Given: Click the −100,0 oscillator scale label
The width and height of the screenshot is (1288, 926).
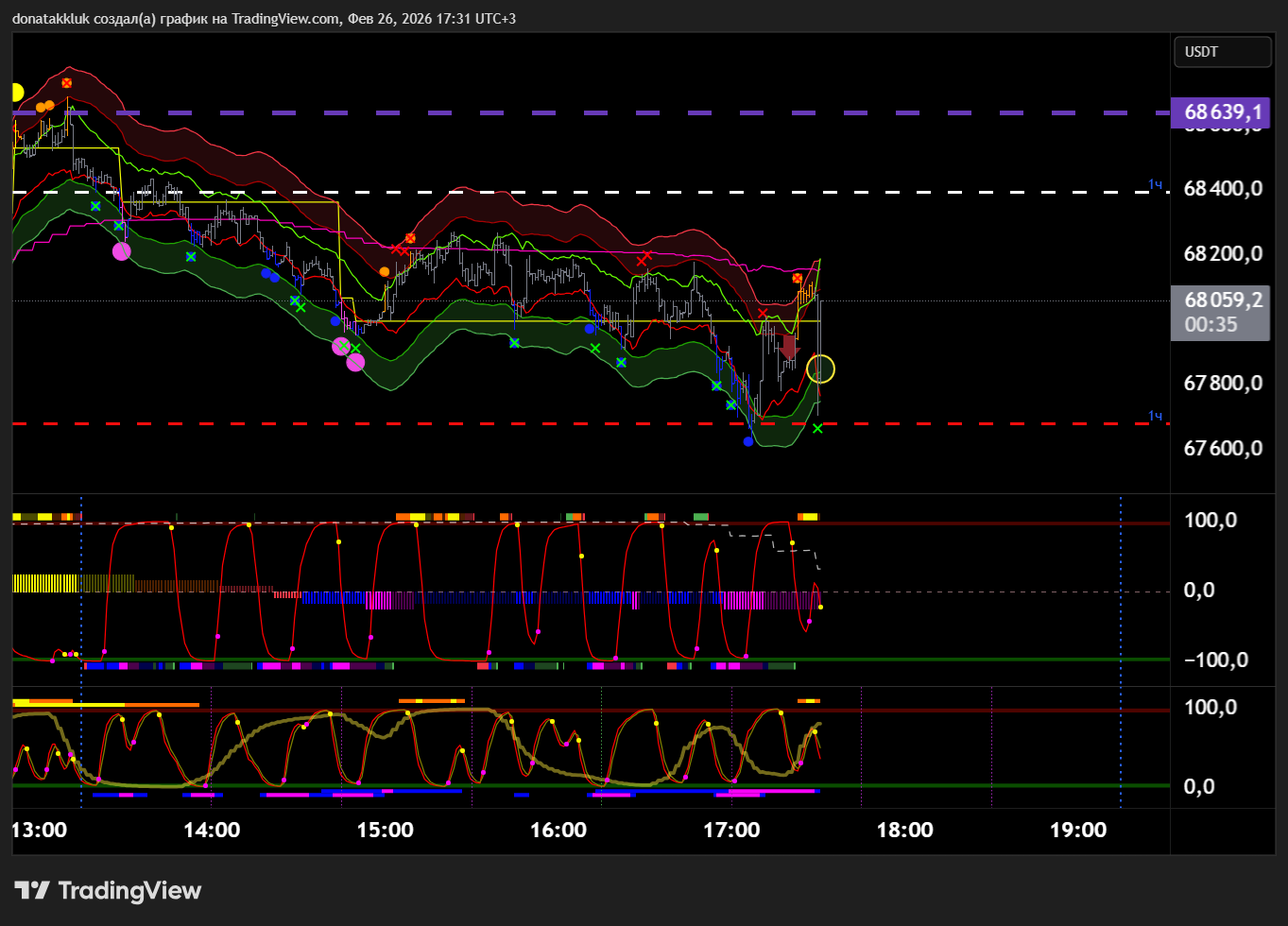Looking at the screenshot, I should (x=1215, y=660).
